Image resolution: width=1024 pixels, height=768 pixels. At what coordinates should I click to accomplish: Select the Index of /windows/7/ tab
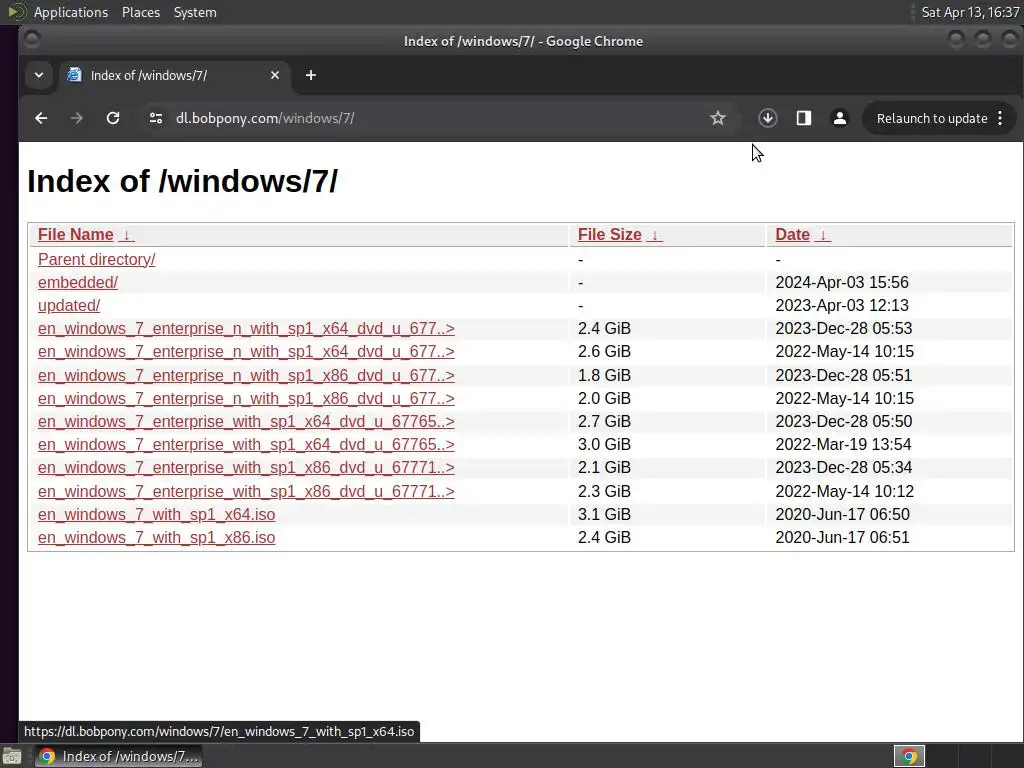(x=173, y=75)
